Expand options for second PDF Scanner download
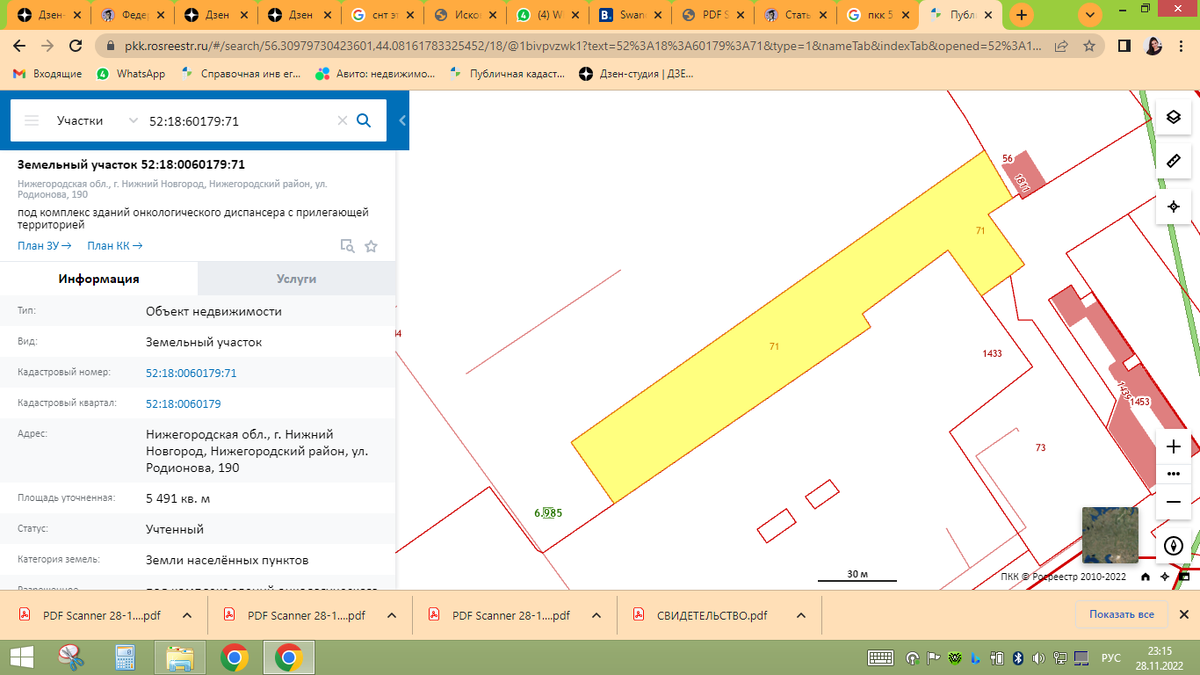This screenshot has height=675, width=1200. click(392, 616)
